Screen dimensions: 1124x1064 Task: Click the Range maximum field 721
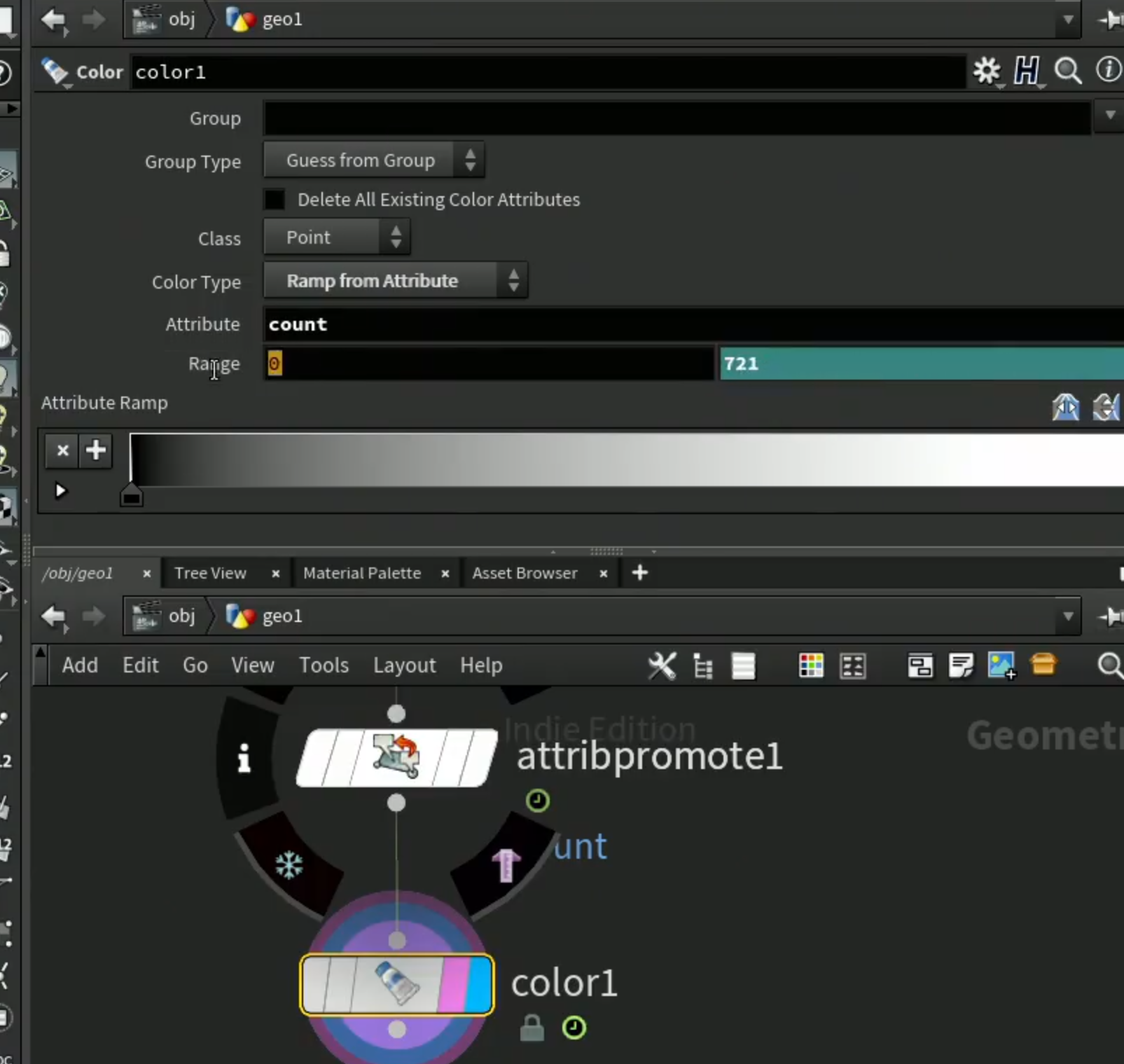point(921,364)
